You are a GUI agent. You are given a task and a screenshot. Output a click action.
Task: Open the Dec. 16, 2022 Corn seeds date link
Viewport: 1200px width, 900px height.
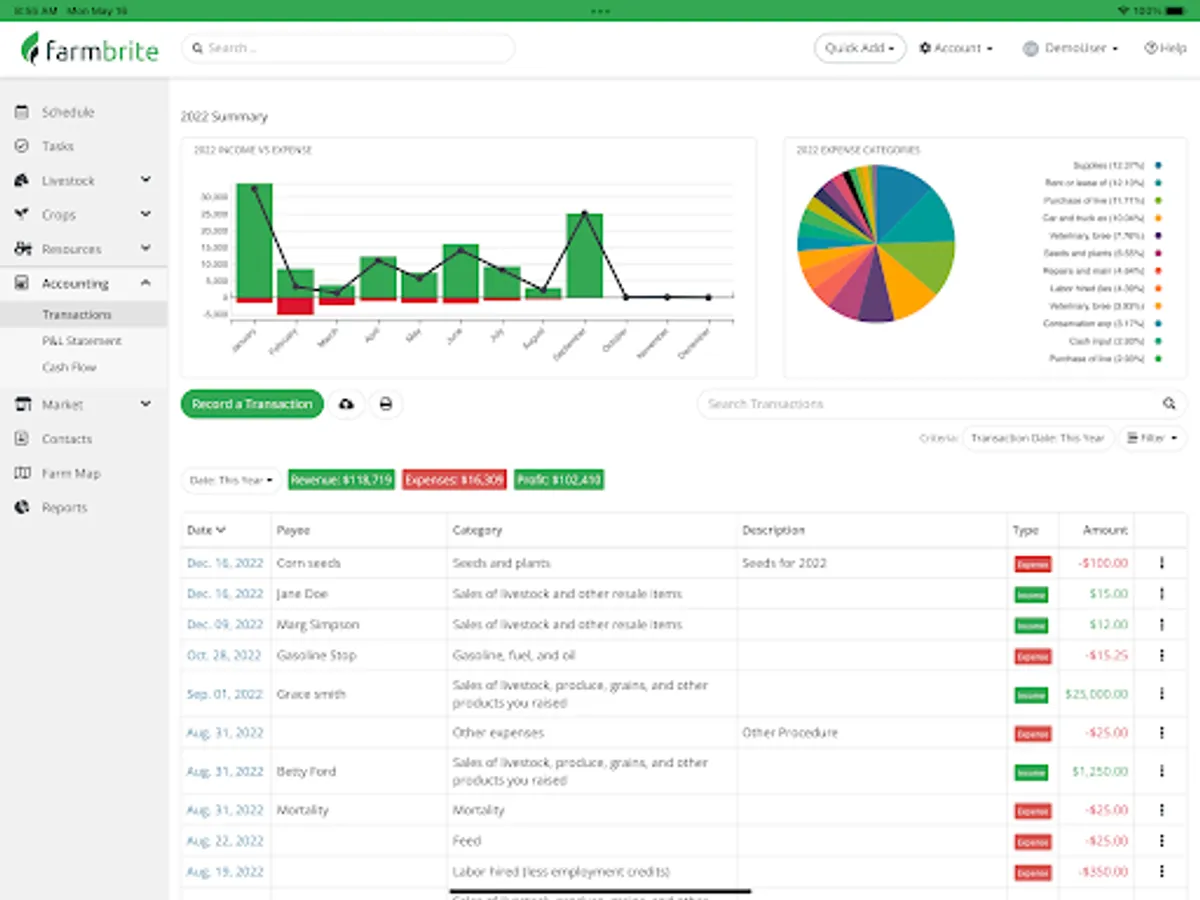click(x=225, y=563)
